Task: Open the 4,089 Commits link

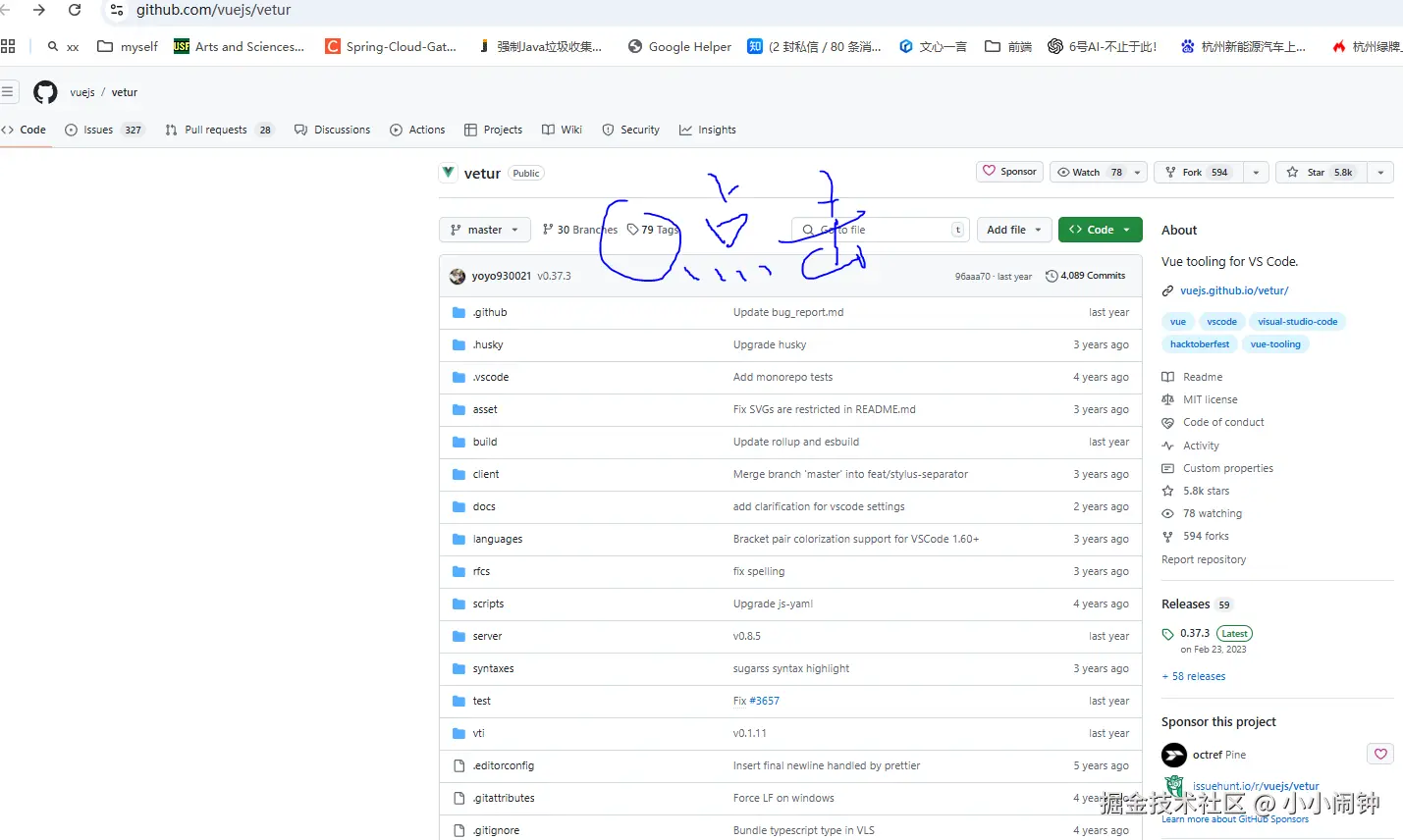Action: tap(1086, 276)
